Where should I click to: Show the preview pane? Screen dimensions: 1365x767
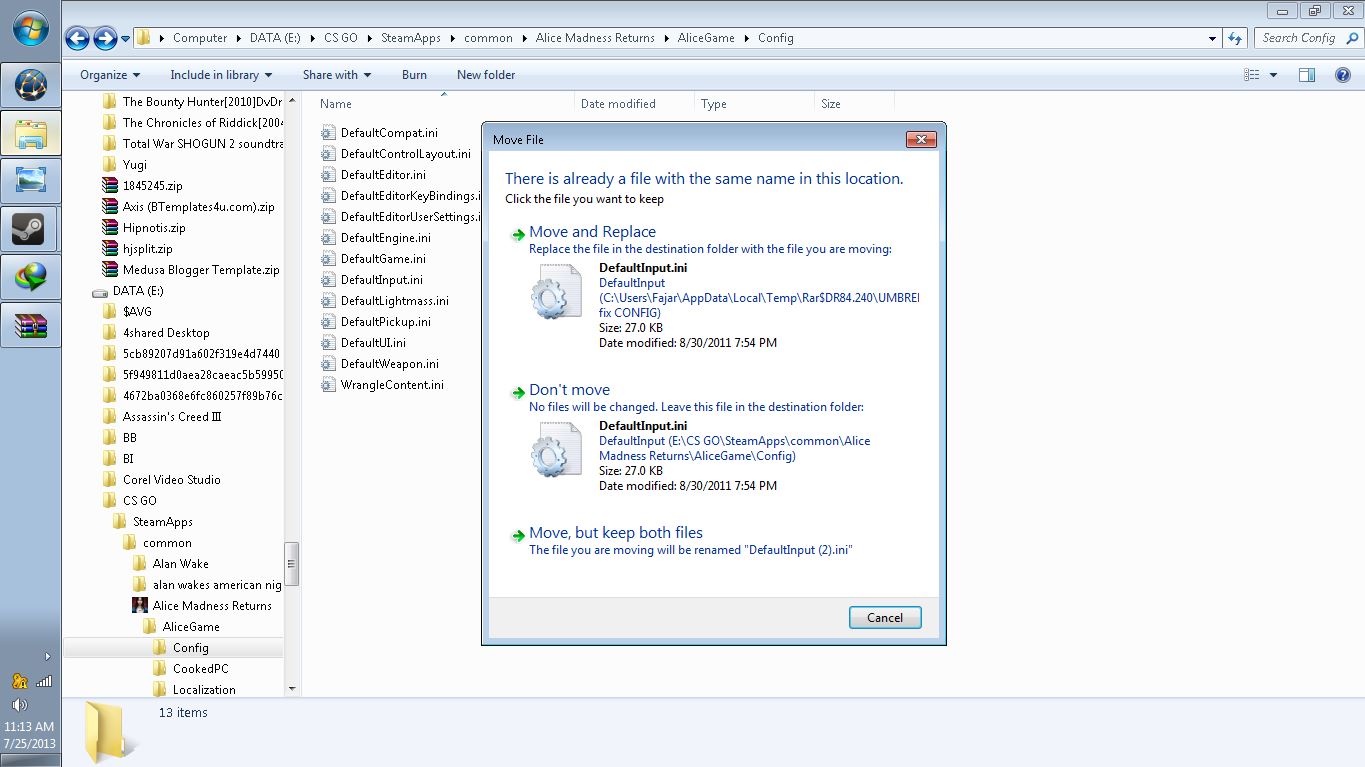(1307, 75)
